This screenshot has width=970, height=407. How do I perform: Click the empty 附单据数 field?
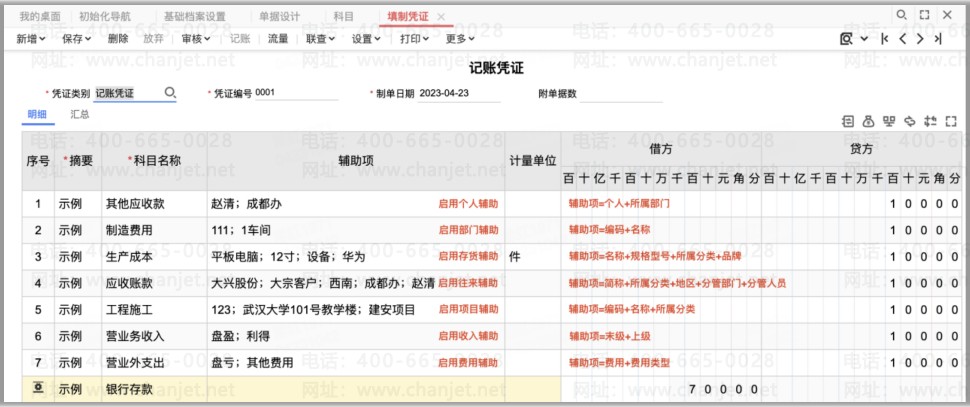(x=620, y=93)
